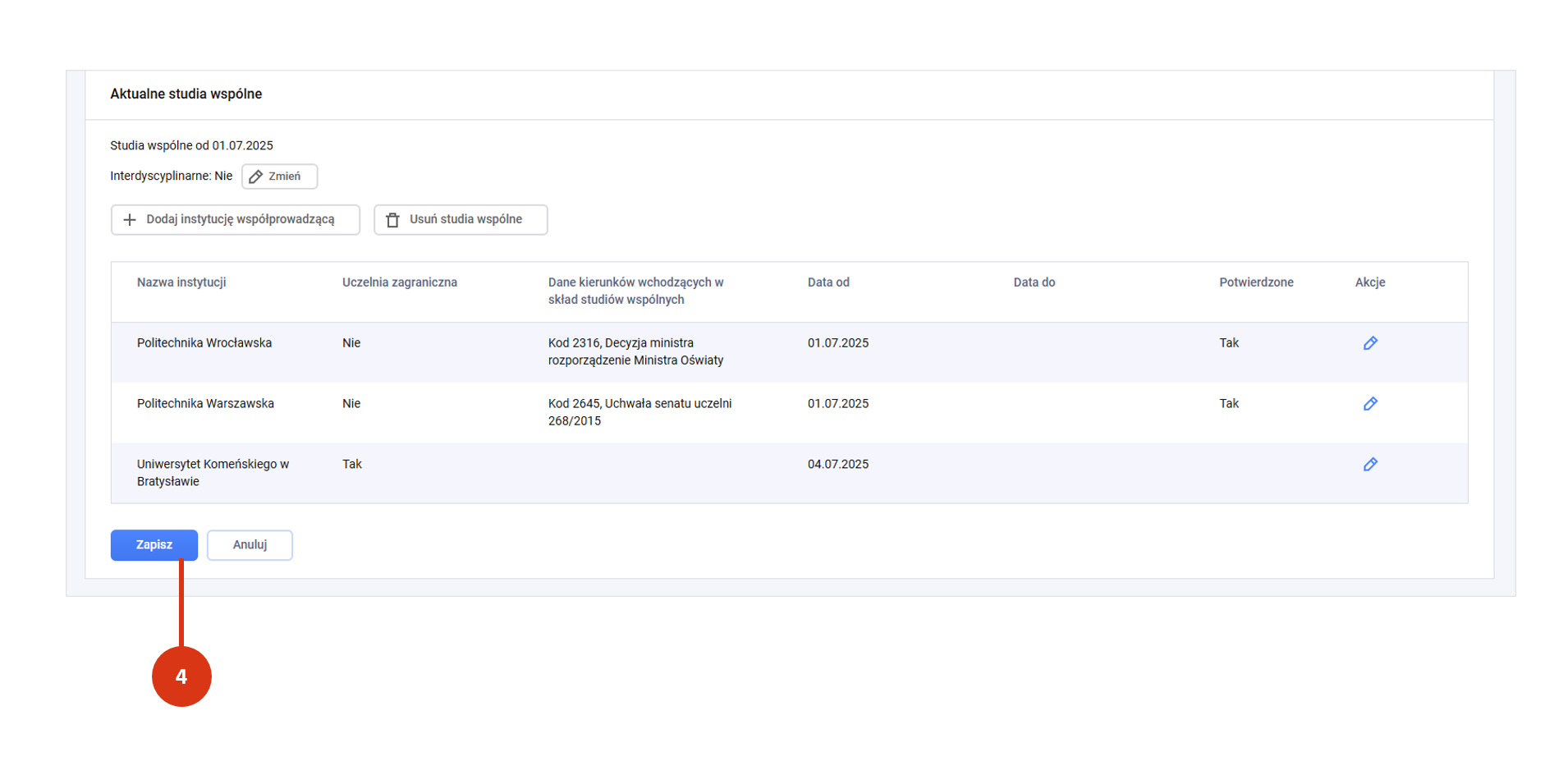This screenshot has height=775, width=1568.
Task: Click Potwierdzone Tak in Politechnika Wrocławska row
Action: 1229,343
